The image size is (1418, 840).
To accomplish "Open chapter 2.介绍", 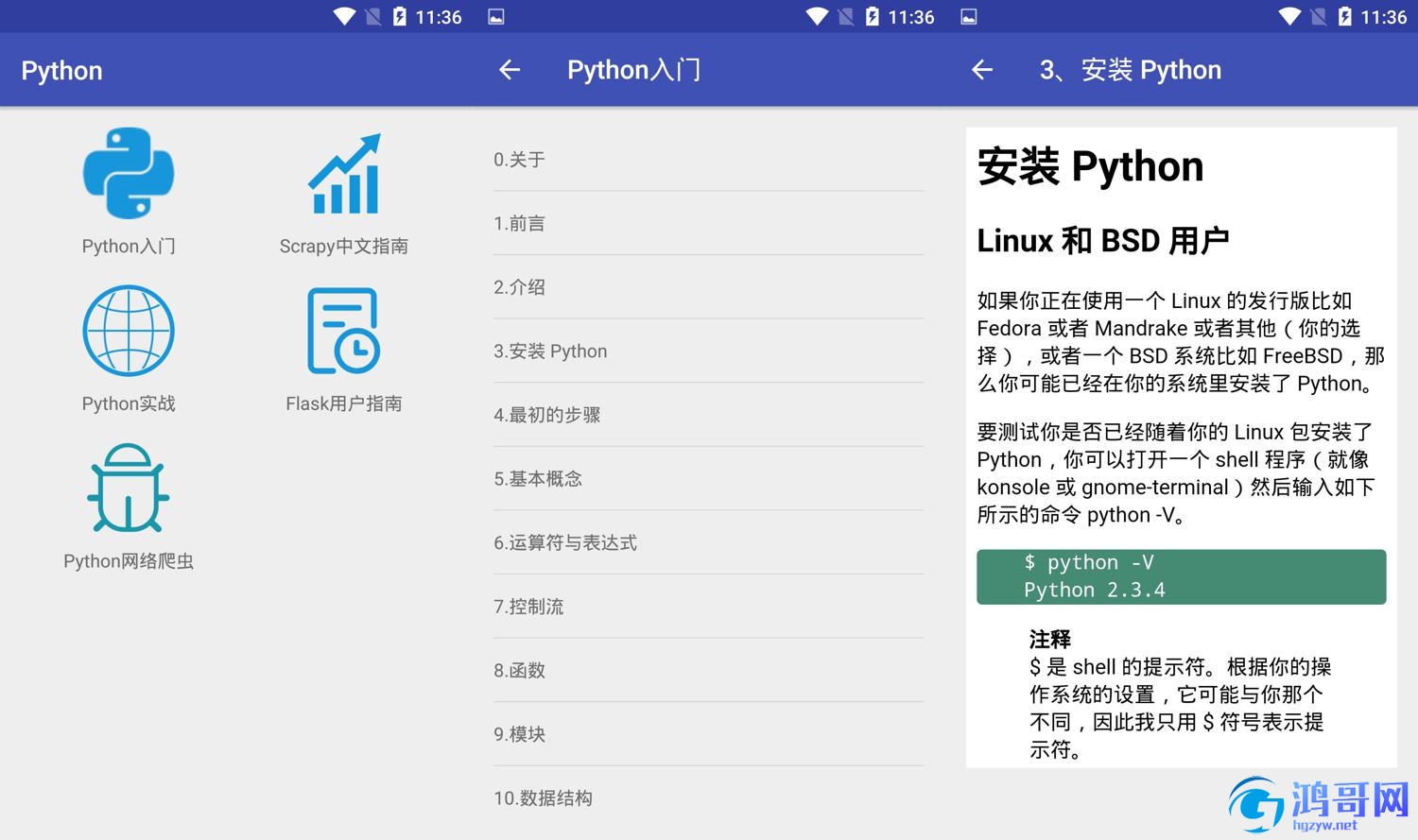I will click(709, 287).
